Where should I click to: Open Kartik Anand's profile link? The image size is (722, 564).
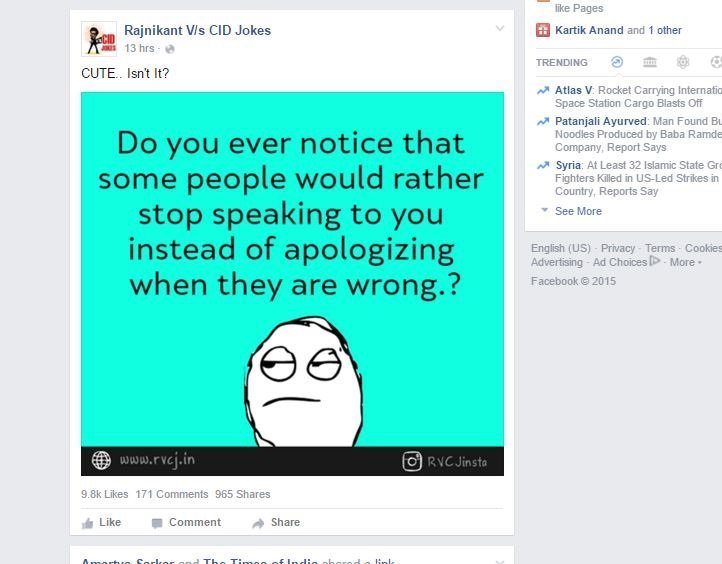pos(589,30)
